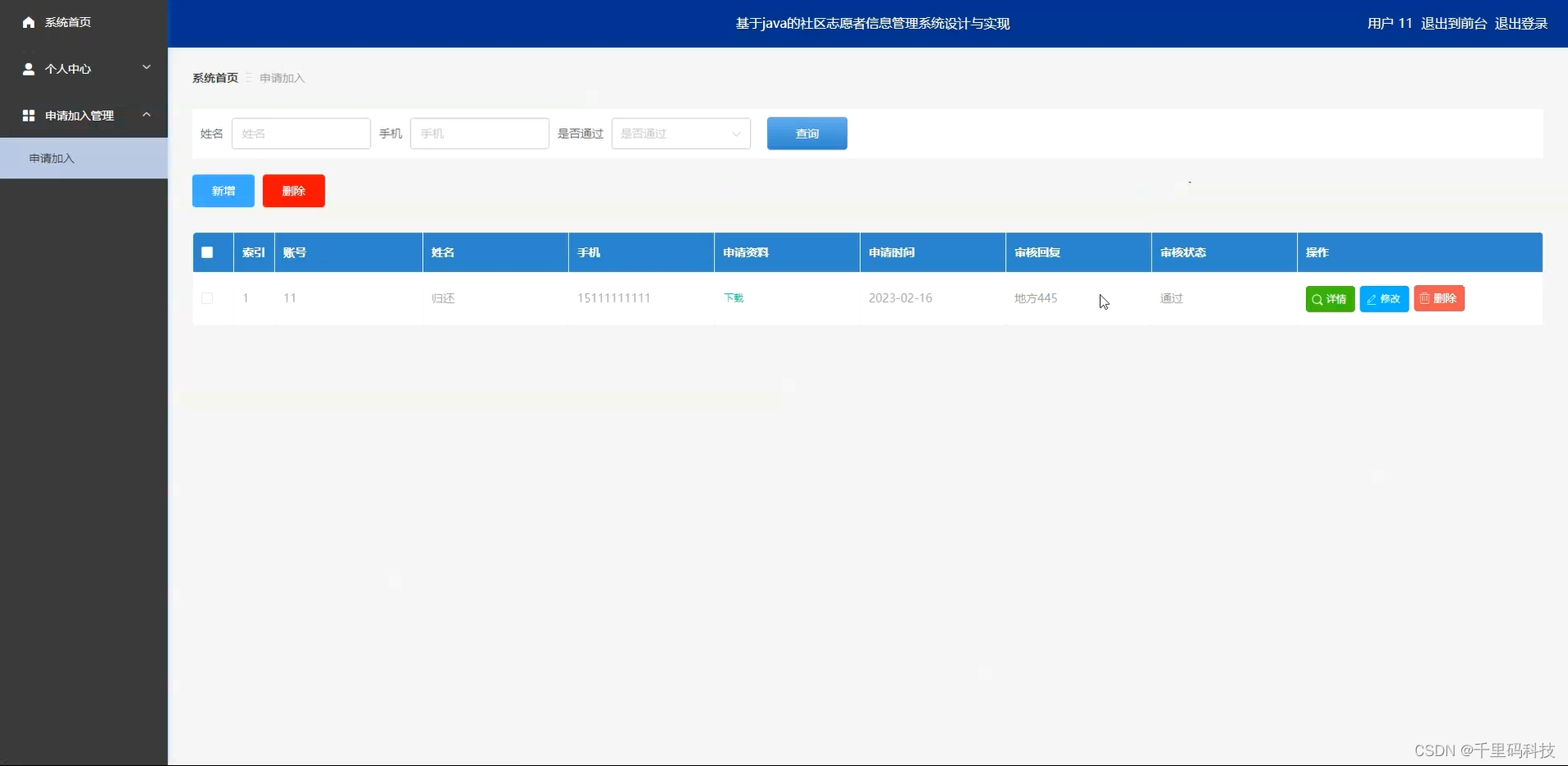Expand the 个人中心 sidebar menu
Image resolution: width=1568 pixels, height=766 pixels.
pyautogui.click(x=146, y=69)
